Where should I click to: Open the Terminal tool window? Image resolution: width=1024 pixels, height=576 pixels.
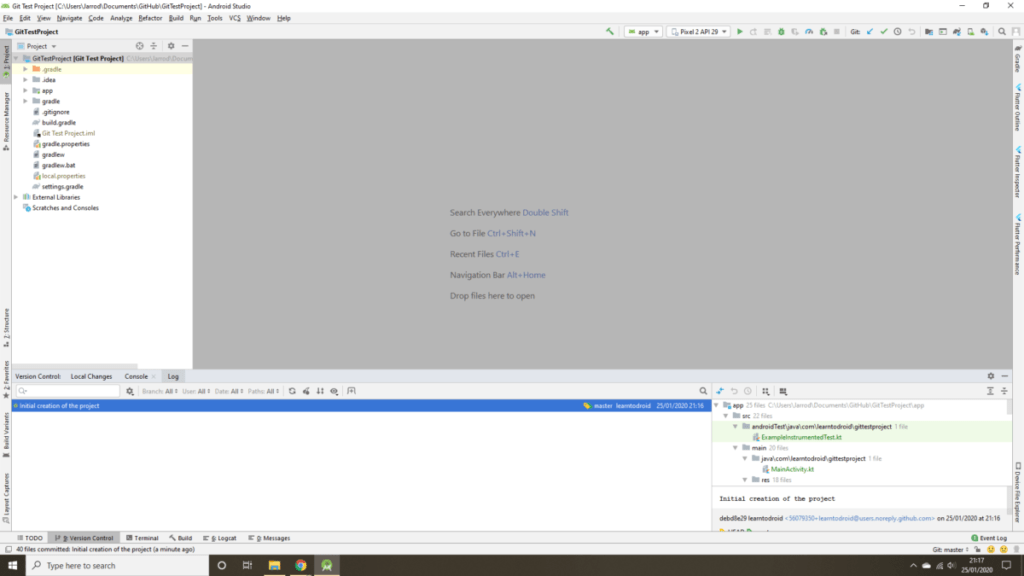(x=141, y=538)
